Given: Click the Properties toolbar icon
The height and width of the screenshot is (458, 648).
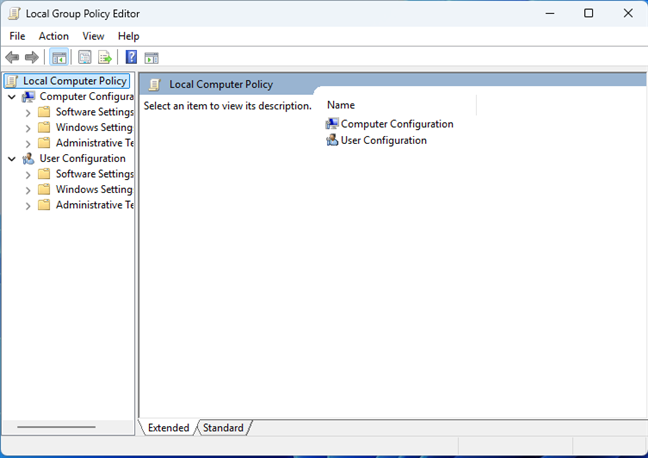Looking at the screenshot, I should pyautogui.click(x=85, y=57).
